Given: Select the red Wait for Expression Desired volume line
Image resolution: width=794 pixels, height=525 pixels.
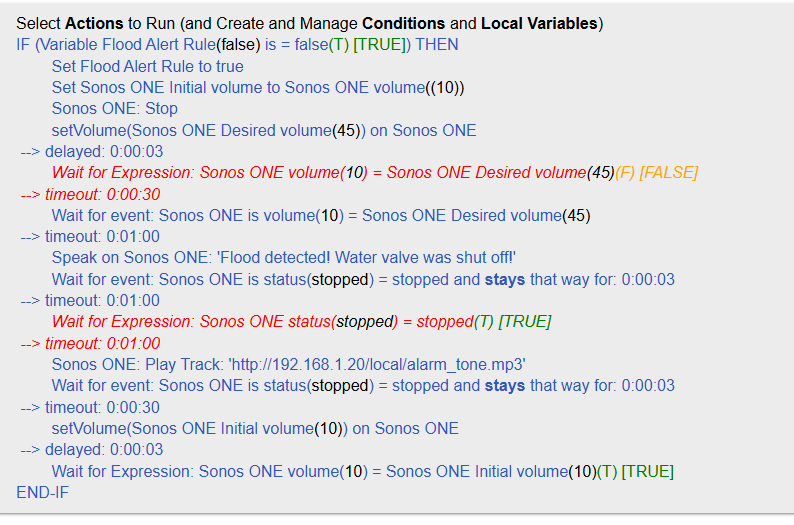Looking at the screenshot, I should [330, 172].
